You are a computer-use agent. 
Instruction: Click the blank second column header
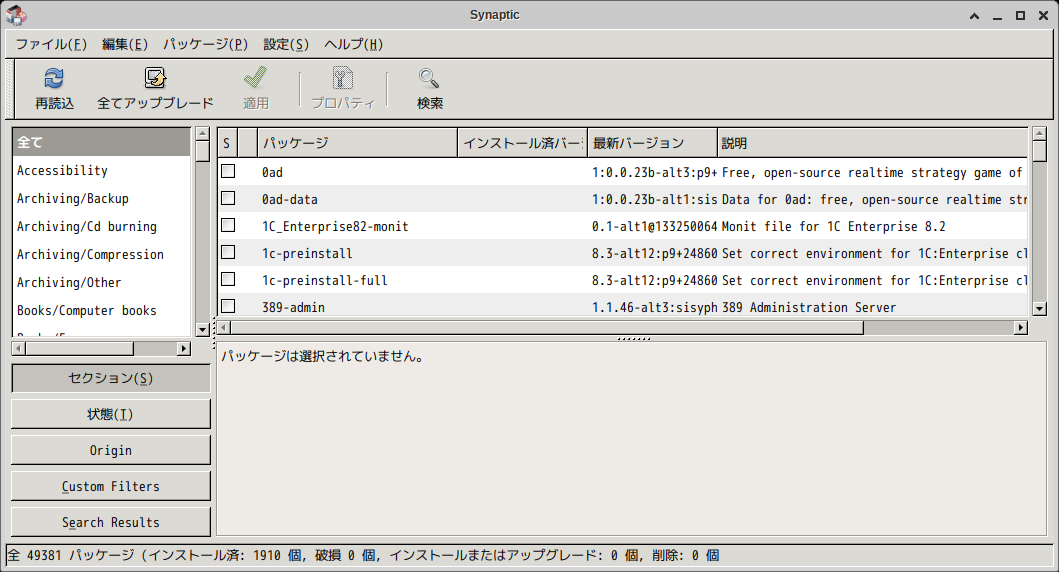click(248, 143)
